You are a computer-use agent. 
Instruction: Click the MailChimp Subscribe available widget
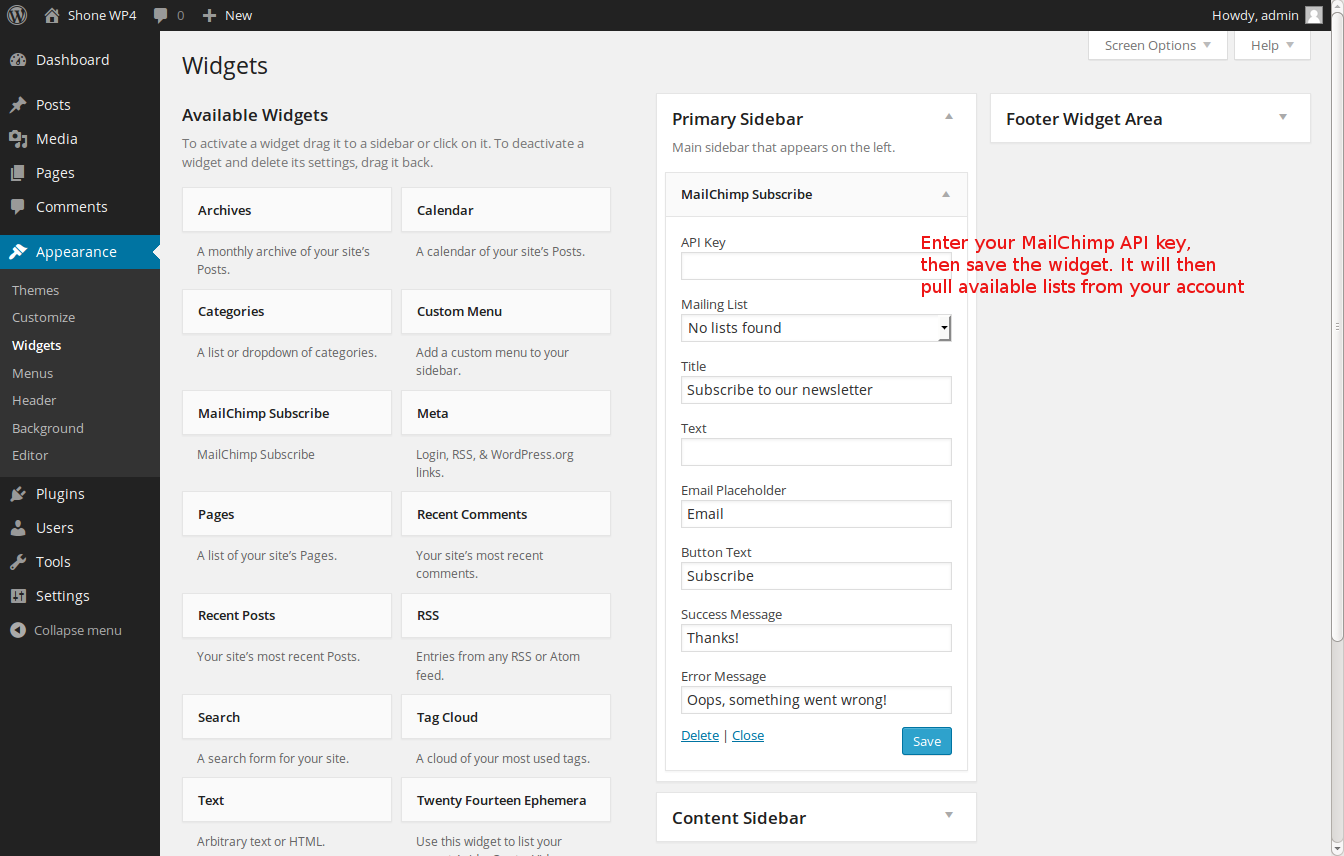[287, 413]
